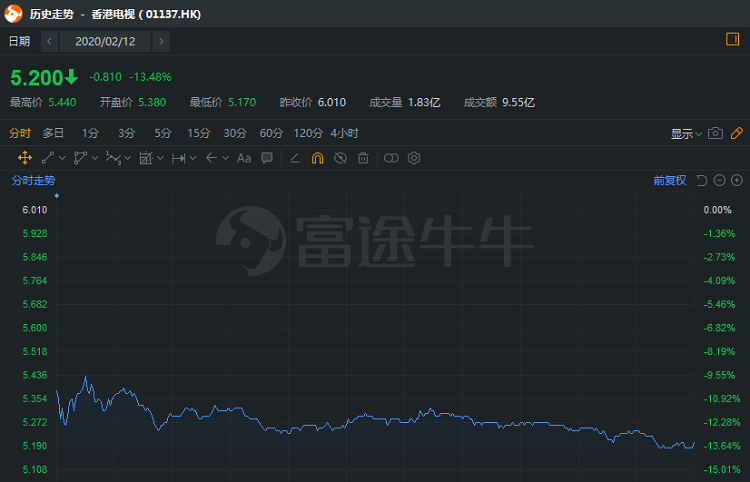Select the wave pattern drawing tool
Image resolution: width=750 pixels, height=482 pixels.
pyautogui.click(x=113, y=158)
